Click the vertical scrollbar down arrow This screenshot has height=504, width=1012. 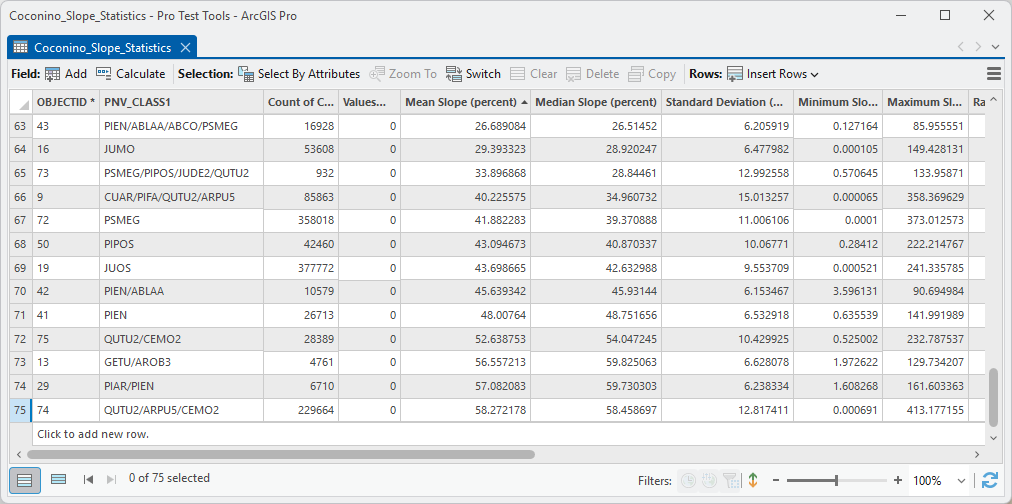tap(995, 438)
